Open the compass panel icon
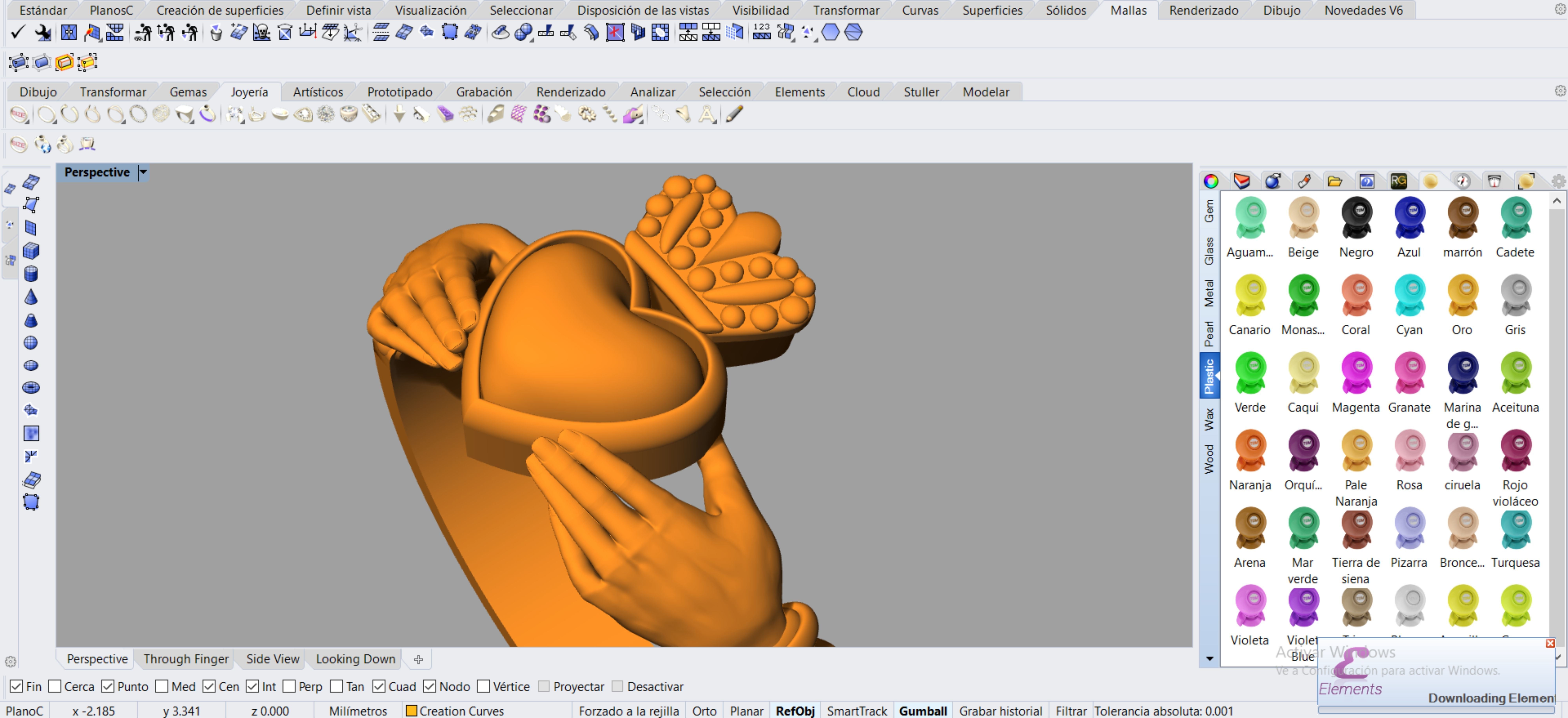1568x718 pixels. 1463,181
